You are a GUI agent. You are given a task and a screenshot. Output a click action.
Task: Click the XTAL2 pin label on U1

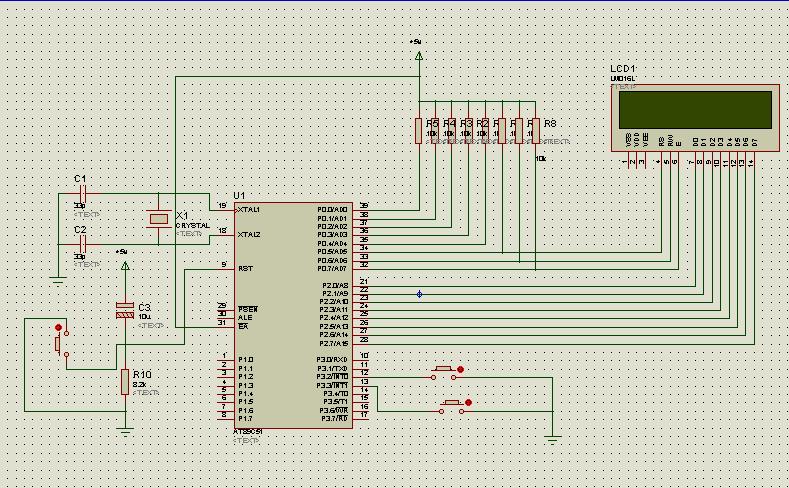(x=249, y=234)
